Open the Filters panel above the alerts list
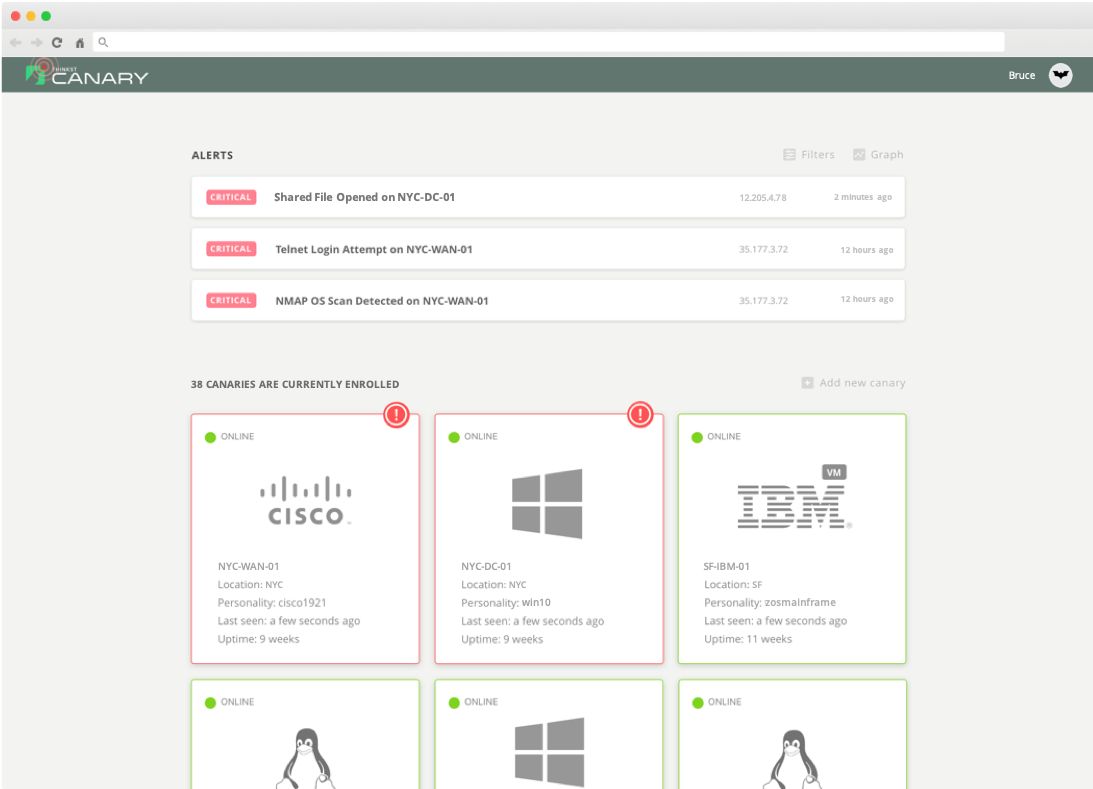Viewport: 1093px width, 789px height. pyautogui.click(x=810, y=154)
